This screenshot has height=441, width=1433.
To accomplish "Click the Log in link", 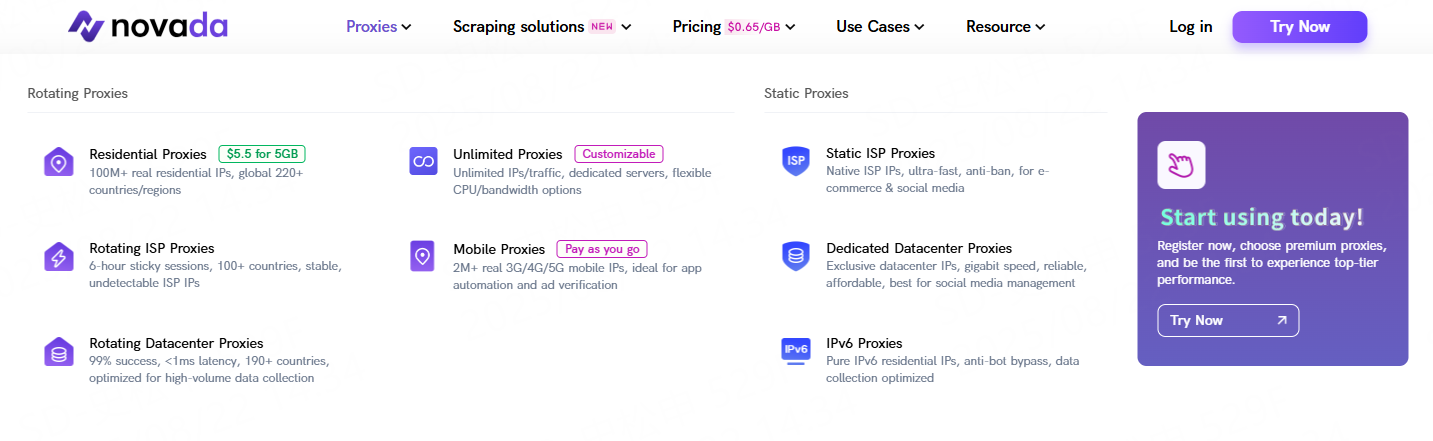I will tap(1191, 27).
